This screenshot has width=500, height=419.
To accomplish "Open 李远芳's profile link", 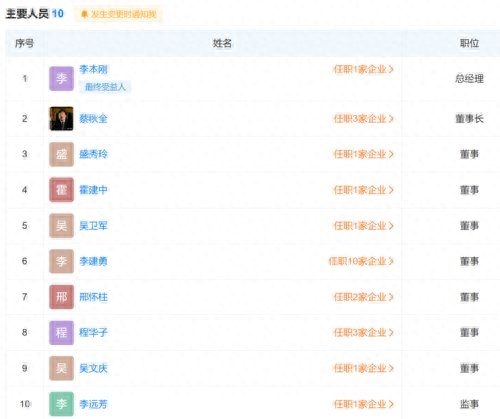I will [x=93, y=404].
